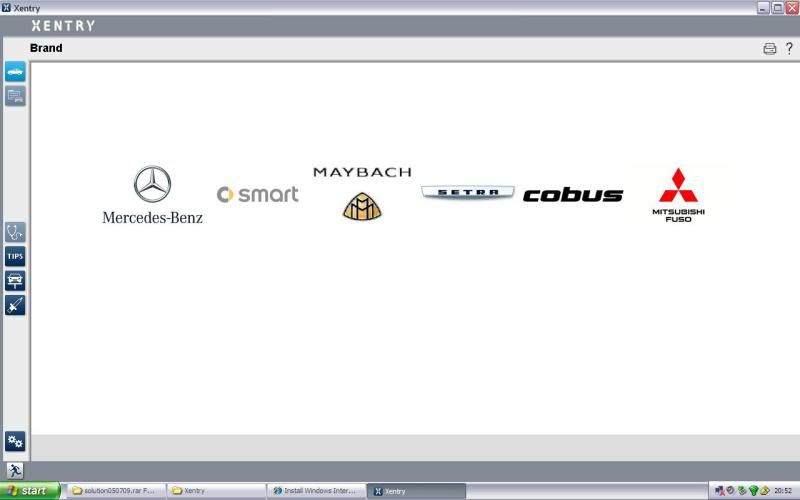Select the Mitsubishi Fuso brand logo

coord(678,195)
